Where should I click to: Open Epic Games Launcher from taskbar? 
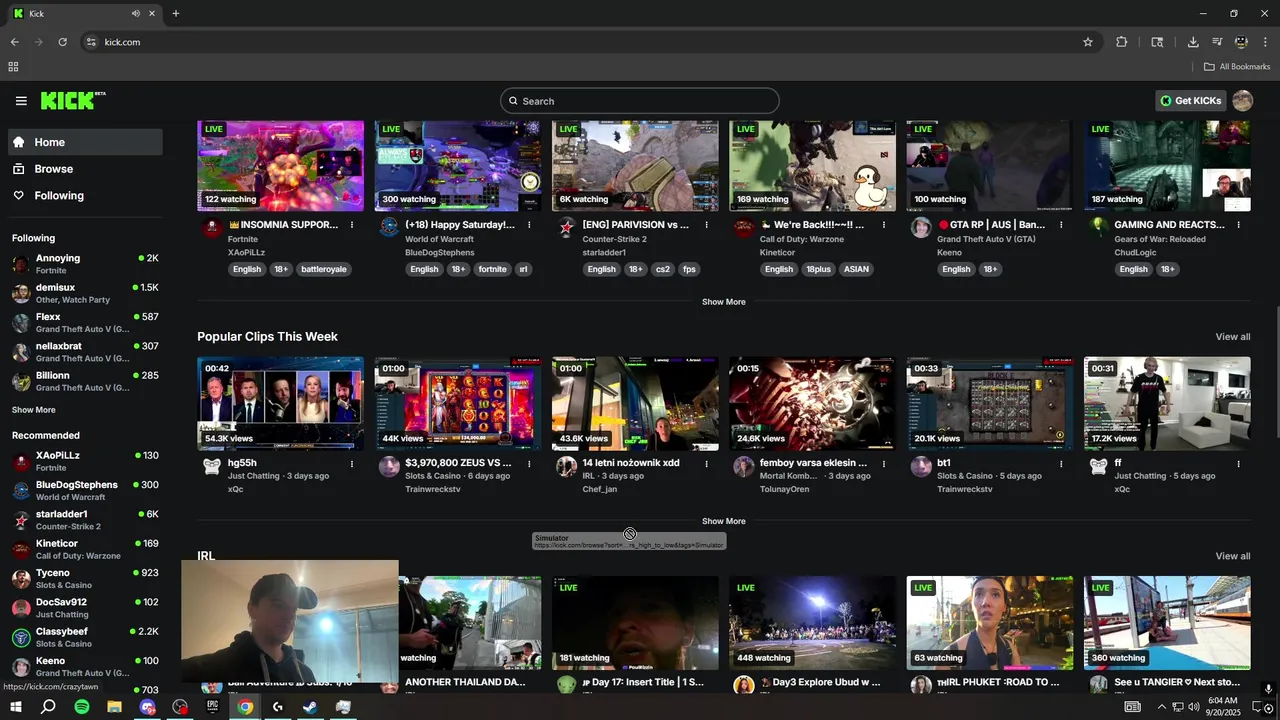point(212,707)
